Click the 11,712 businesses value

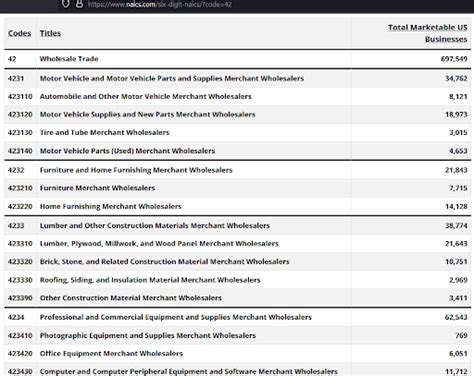456,372
